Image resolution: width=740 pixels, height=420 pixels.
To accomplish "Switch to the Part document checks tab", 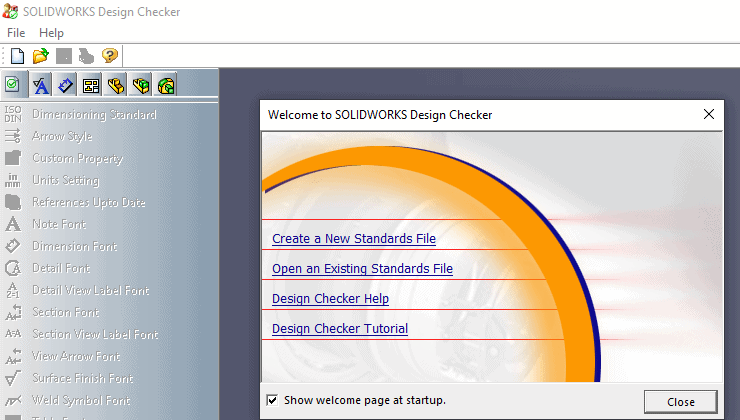I will pos(116,85).
